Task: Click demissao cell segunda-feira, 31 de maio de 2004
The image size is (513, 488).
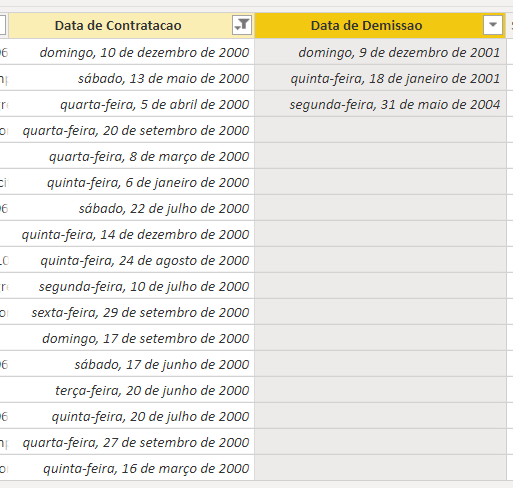Action: 380,104
